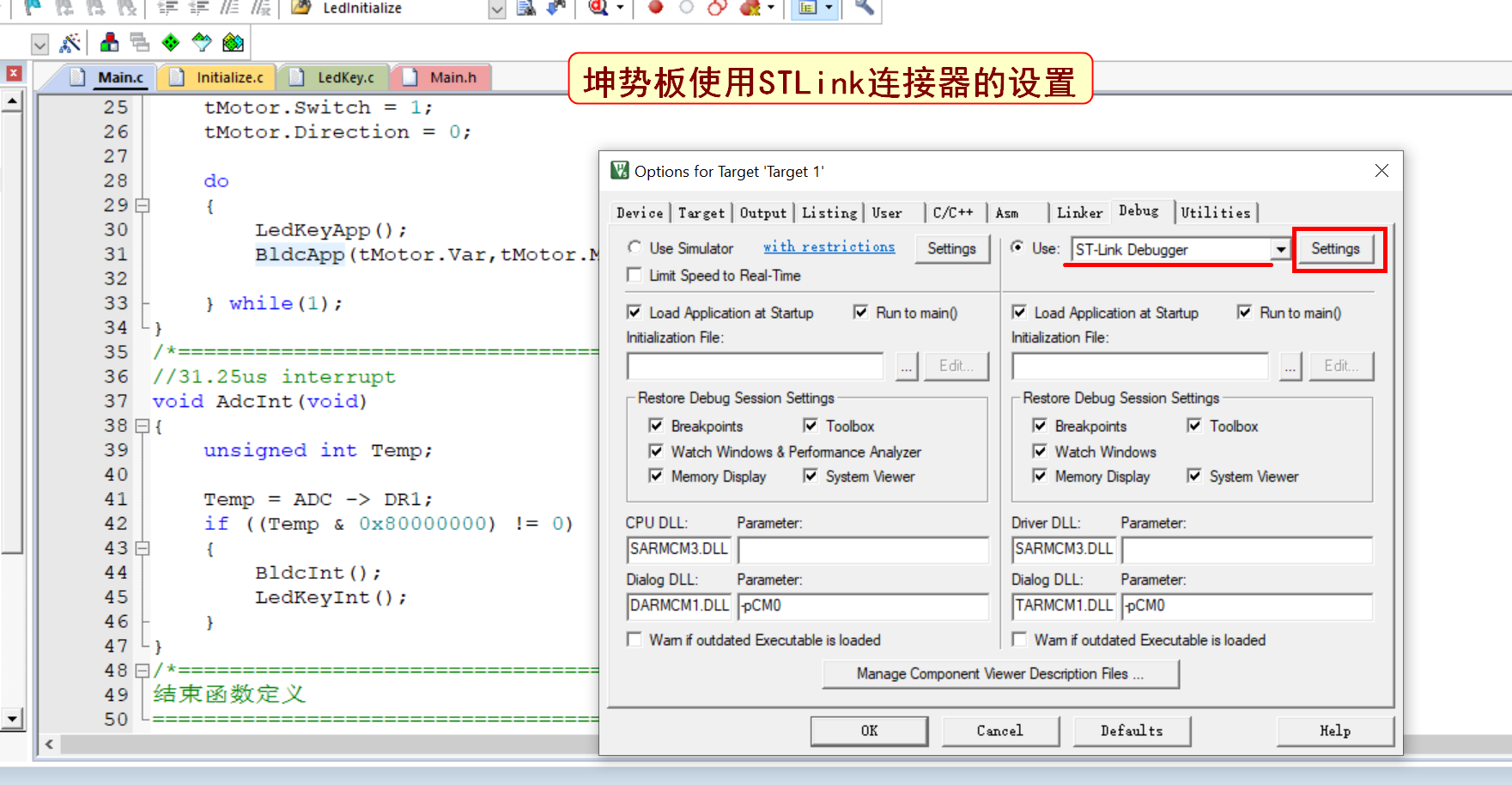This screenshot has height=785, width=1512.
Task: Click the File Extensions, Books and Environment icon
Action: (109, 42)
